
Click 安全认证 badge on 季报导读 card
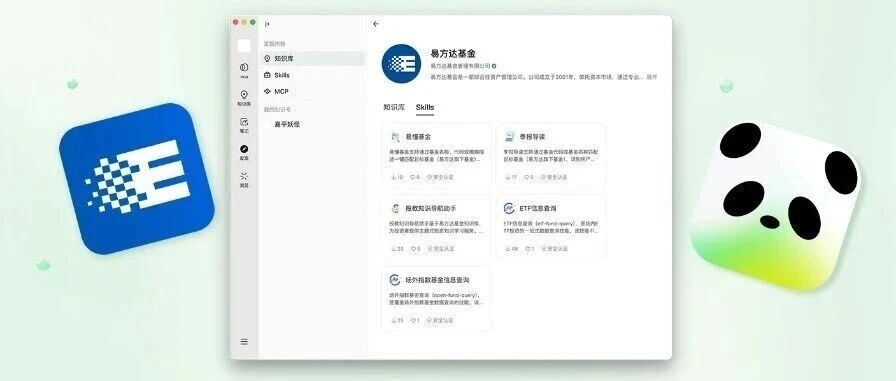[554, 177]
